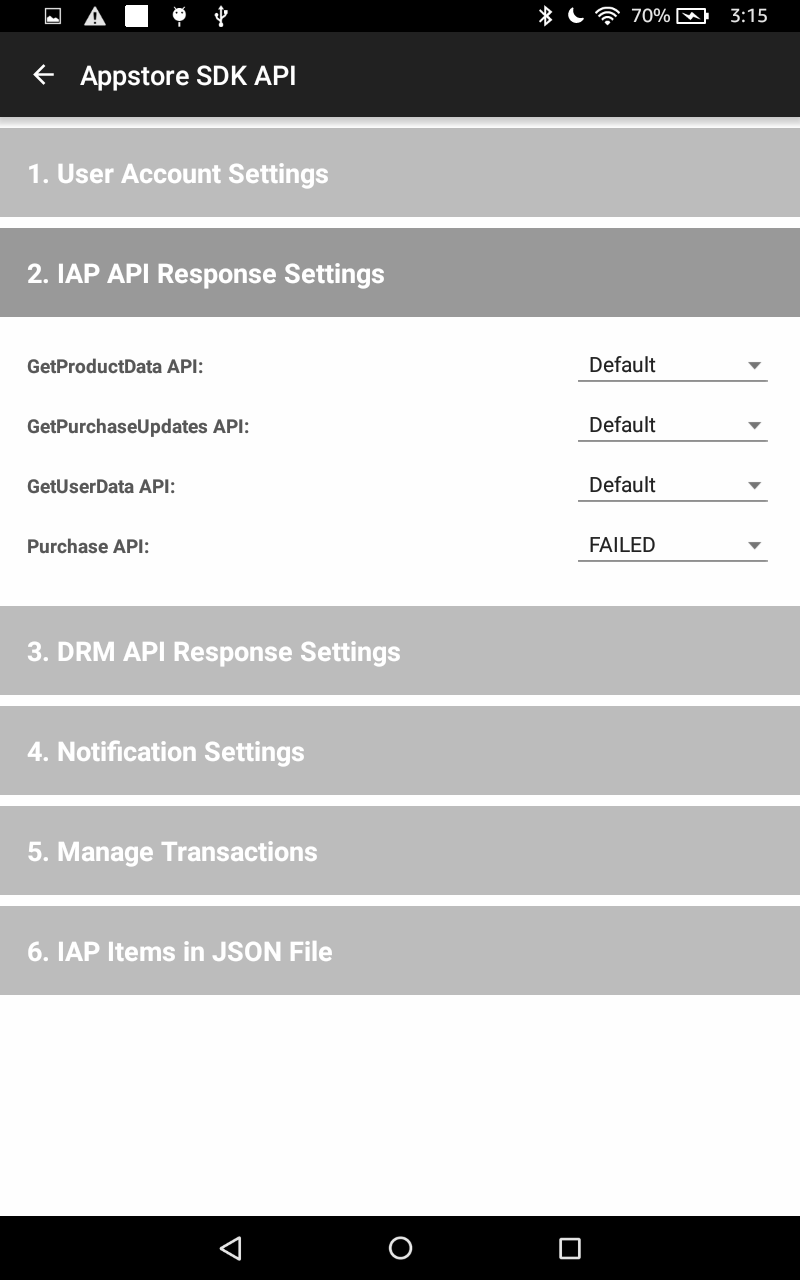This screenshot has height=1280, width=800.
Task: Tap the Wi-Fi status bar icon
Action: click(607, 15)
